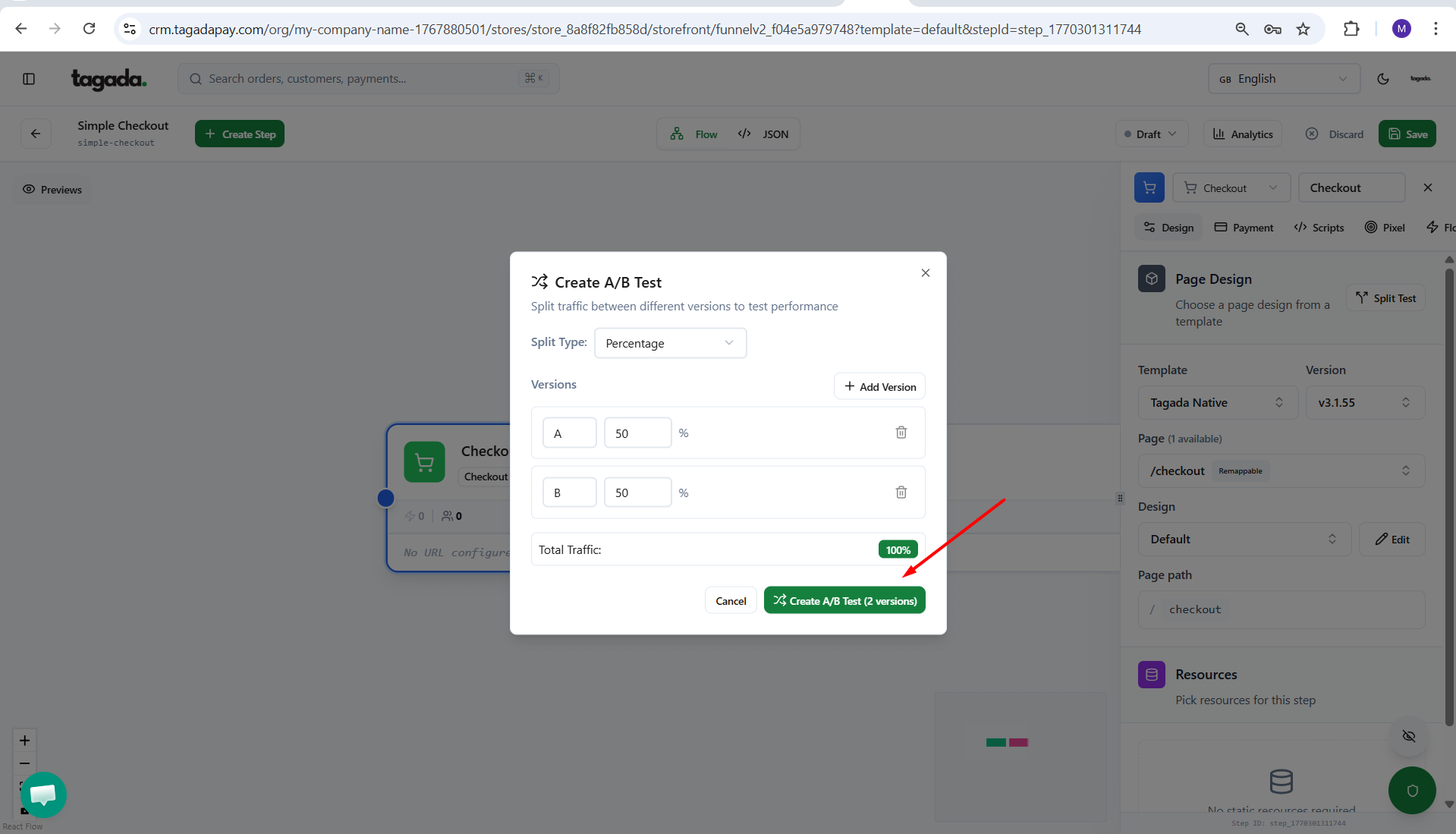The height and width of the screenshot is (834, 1456).
Task: Switch to the Scripts tab
Action: (1319, 228)
